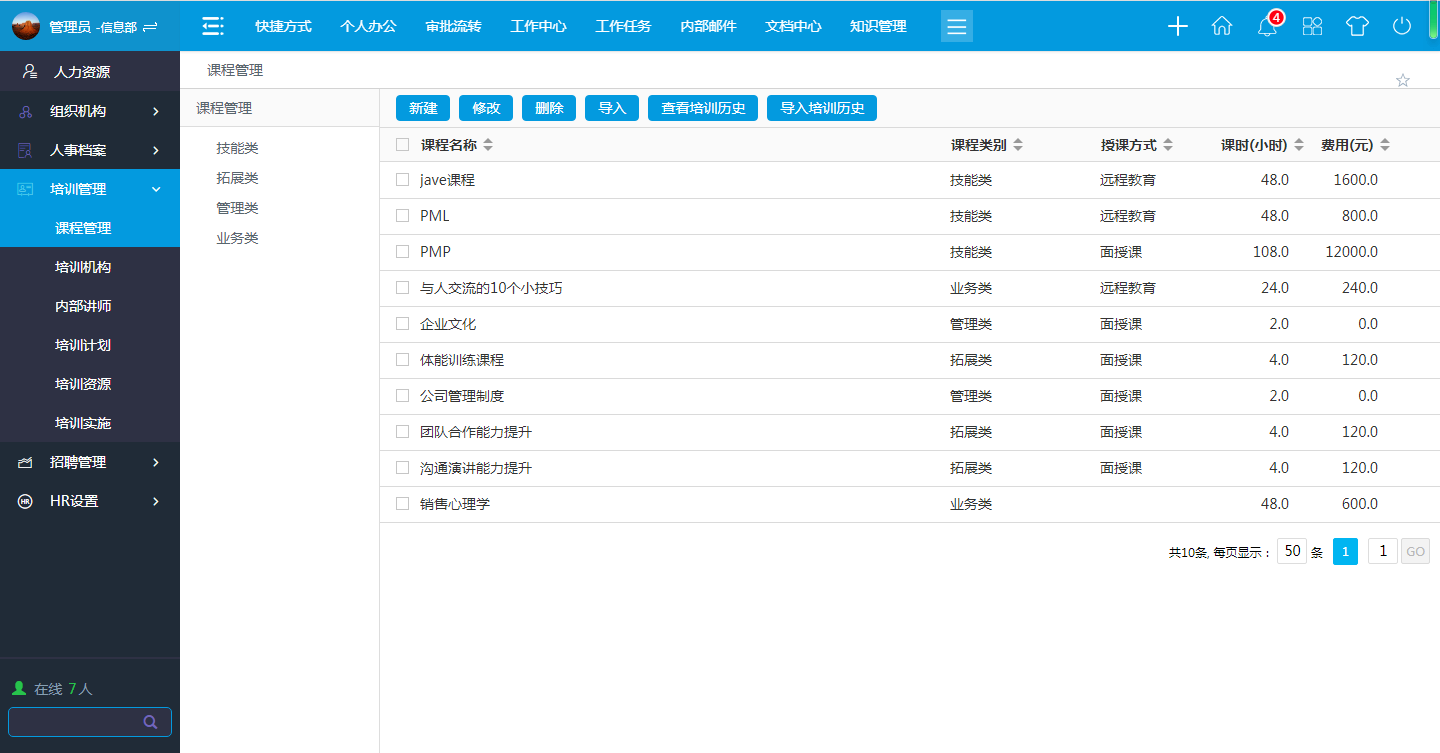
Task: Collapse the sidebar using the menu toggle icon
Action: [212, 26]
